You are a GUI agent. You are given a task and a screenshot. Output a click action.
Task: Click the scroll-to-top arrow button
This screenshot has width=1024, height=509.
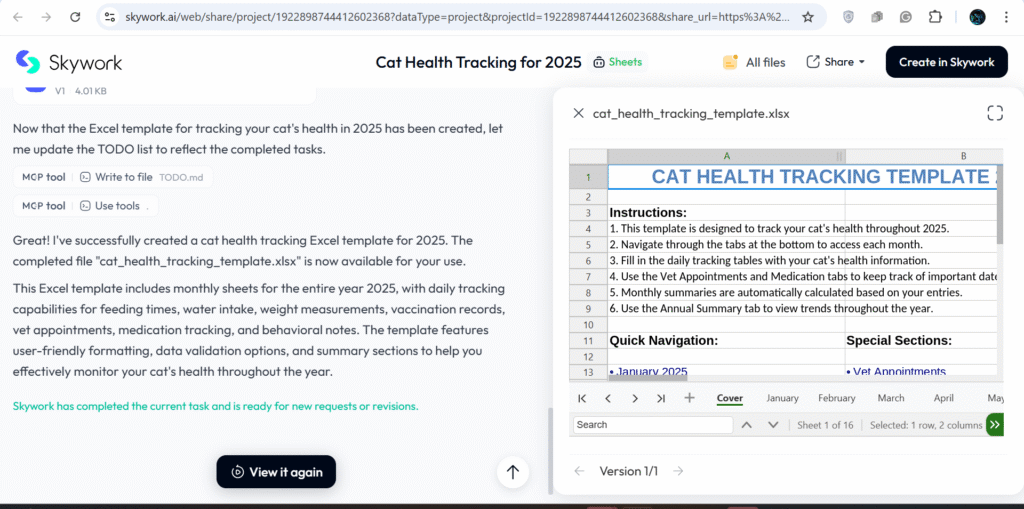pos(512,472)
